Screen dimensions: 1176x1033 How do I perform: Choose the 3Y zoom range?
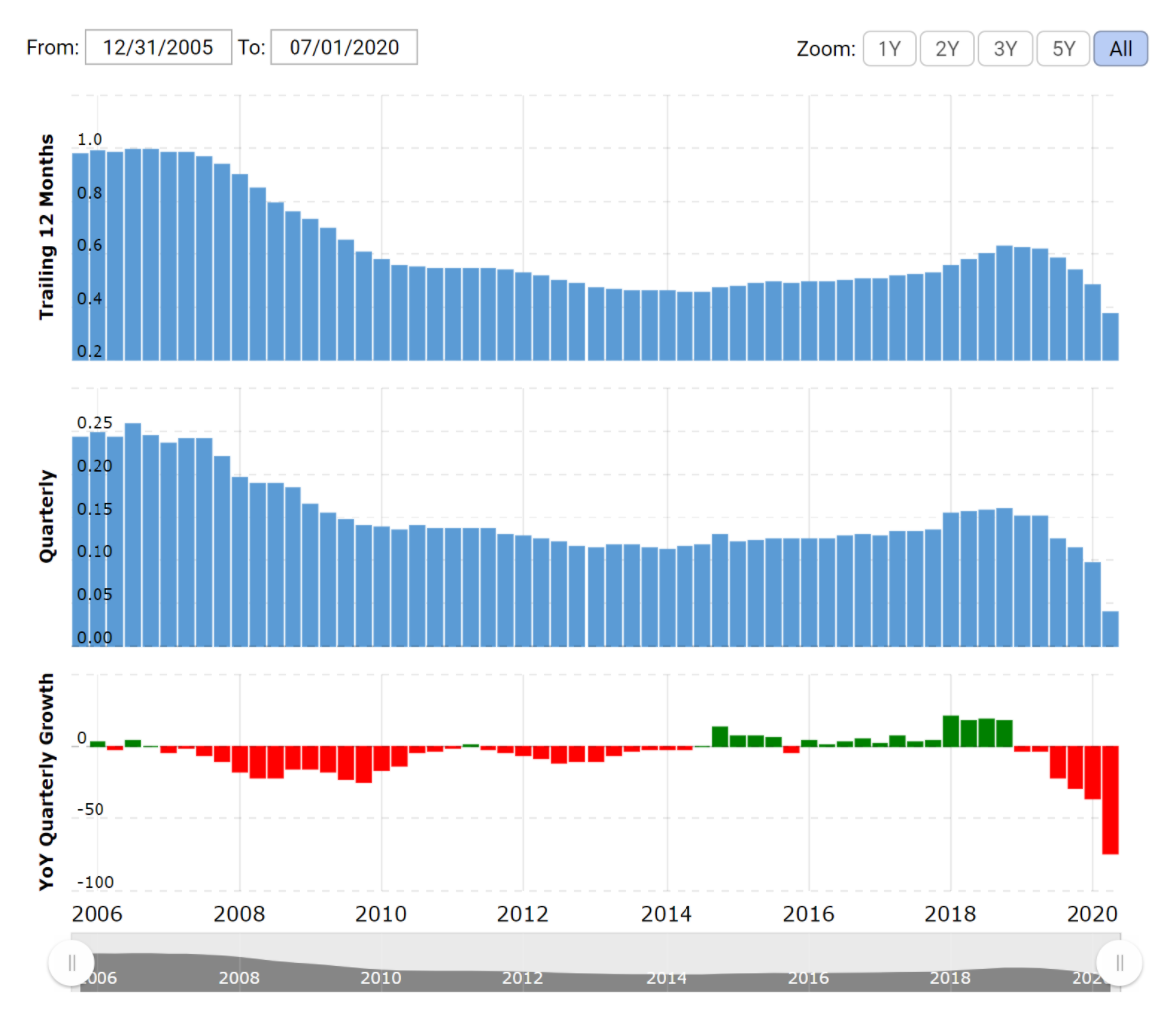(x=1005, y=49)
